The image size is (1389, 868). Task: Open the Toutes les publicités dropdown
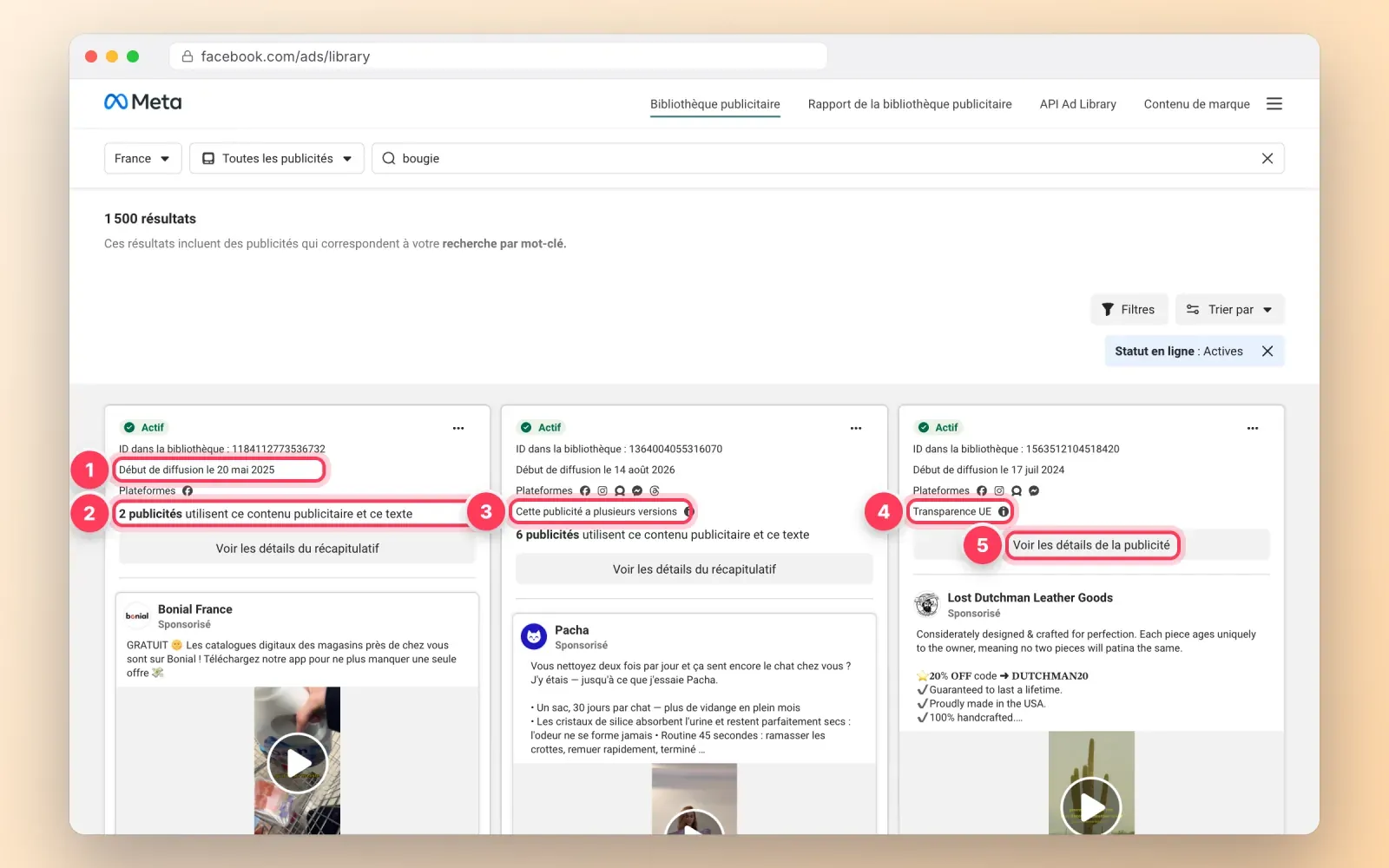276,158
